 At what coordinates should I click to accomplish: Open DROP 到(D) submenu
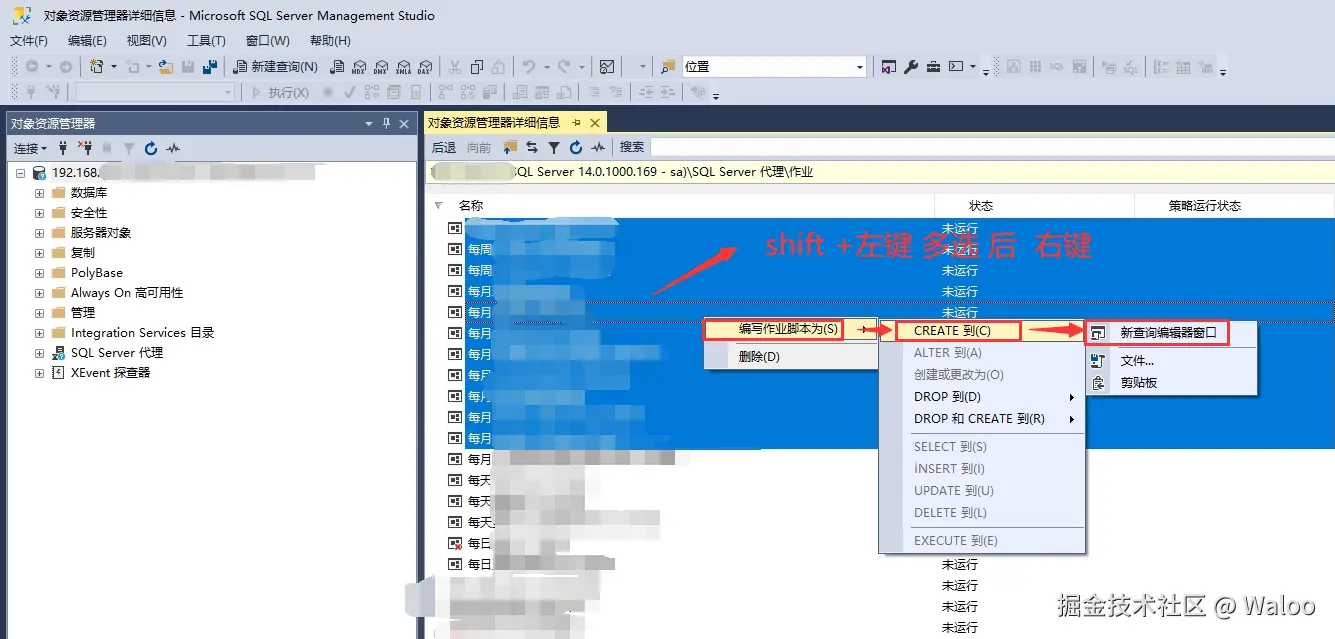(x=981, y=397)
